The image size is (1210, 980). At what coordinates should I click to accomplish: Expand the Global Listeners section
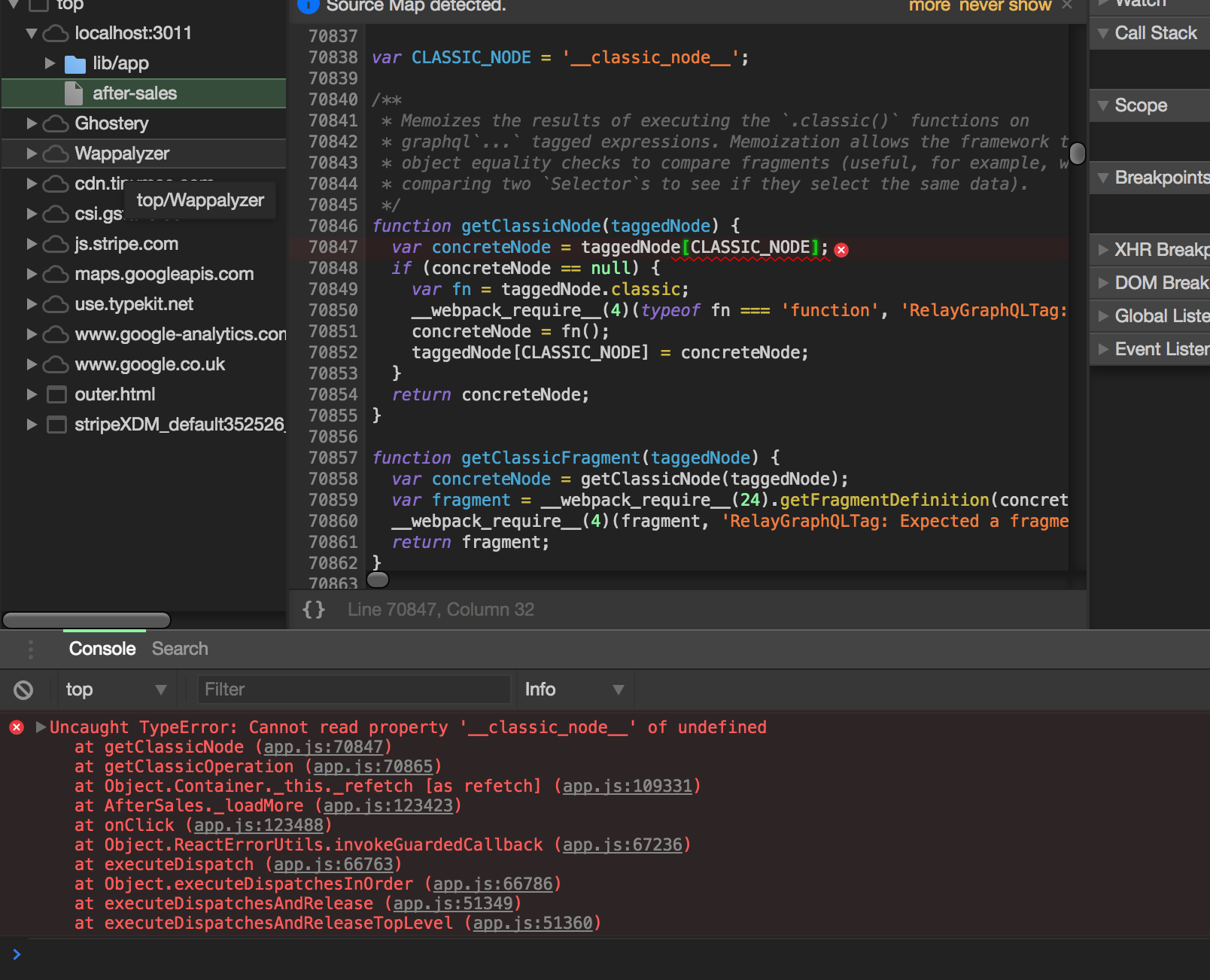click(x=1104, y=316)
